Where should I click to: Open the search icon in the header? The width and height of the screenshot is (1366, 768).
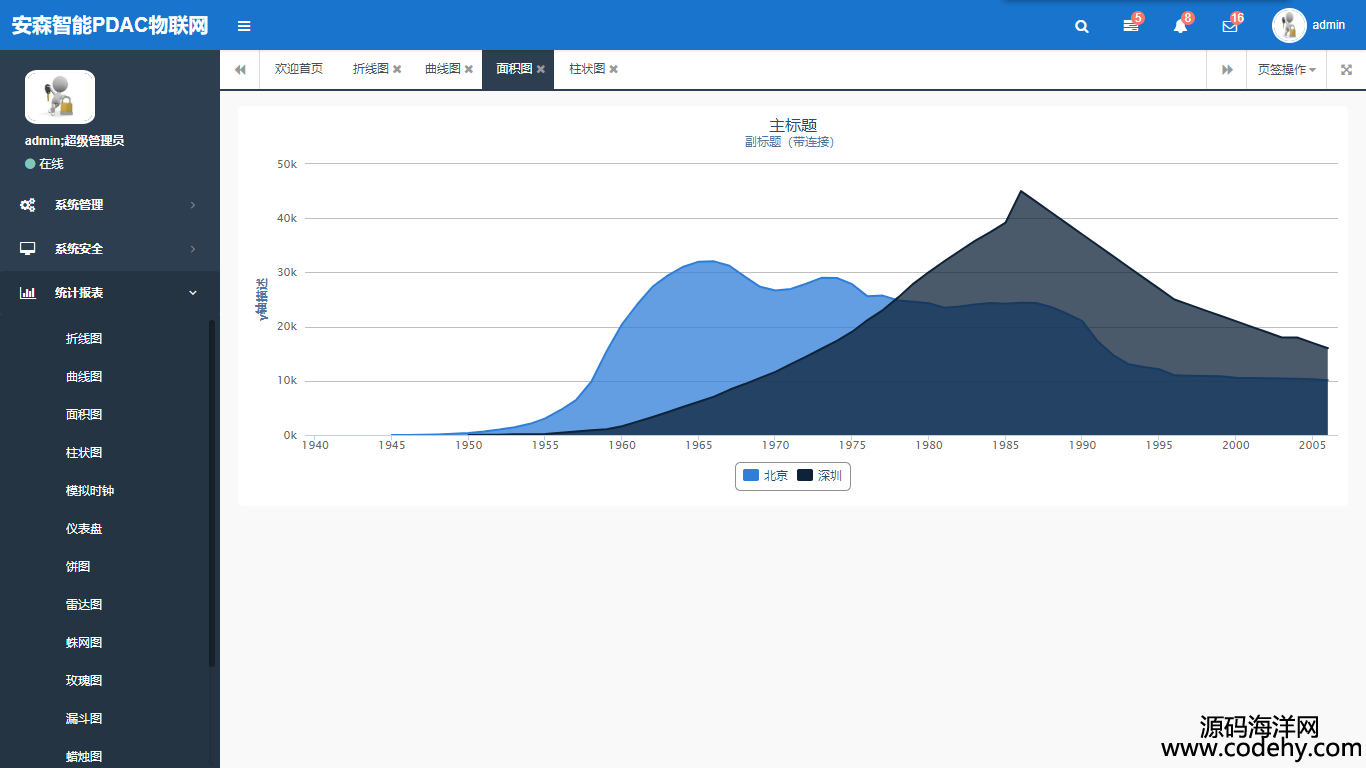click(1082, 26)
